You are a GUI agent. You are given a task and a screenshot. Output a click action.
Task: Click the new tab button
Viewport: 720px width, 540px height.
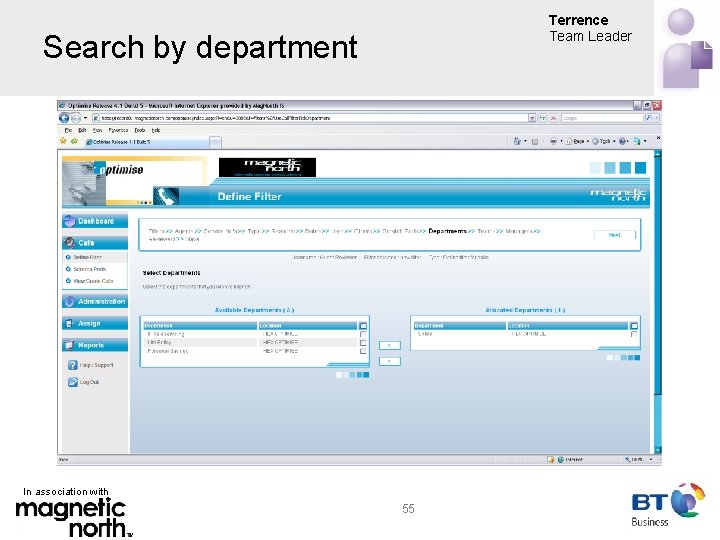215,142
